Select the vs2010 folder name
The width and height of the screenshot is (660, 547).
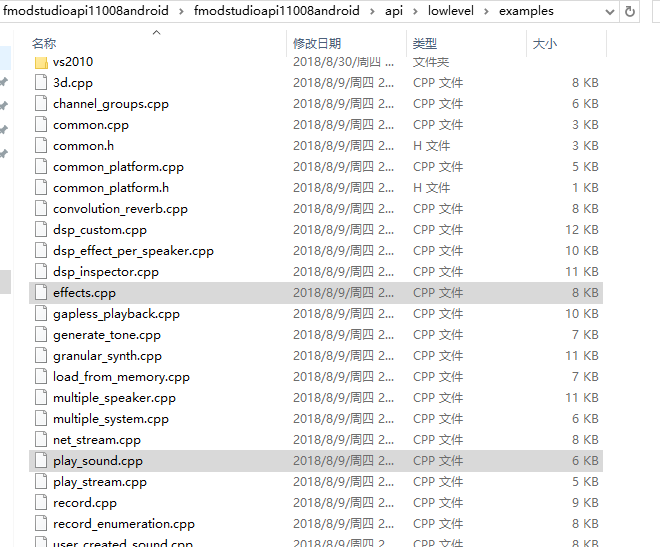(73, 62)
